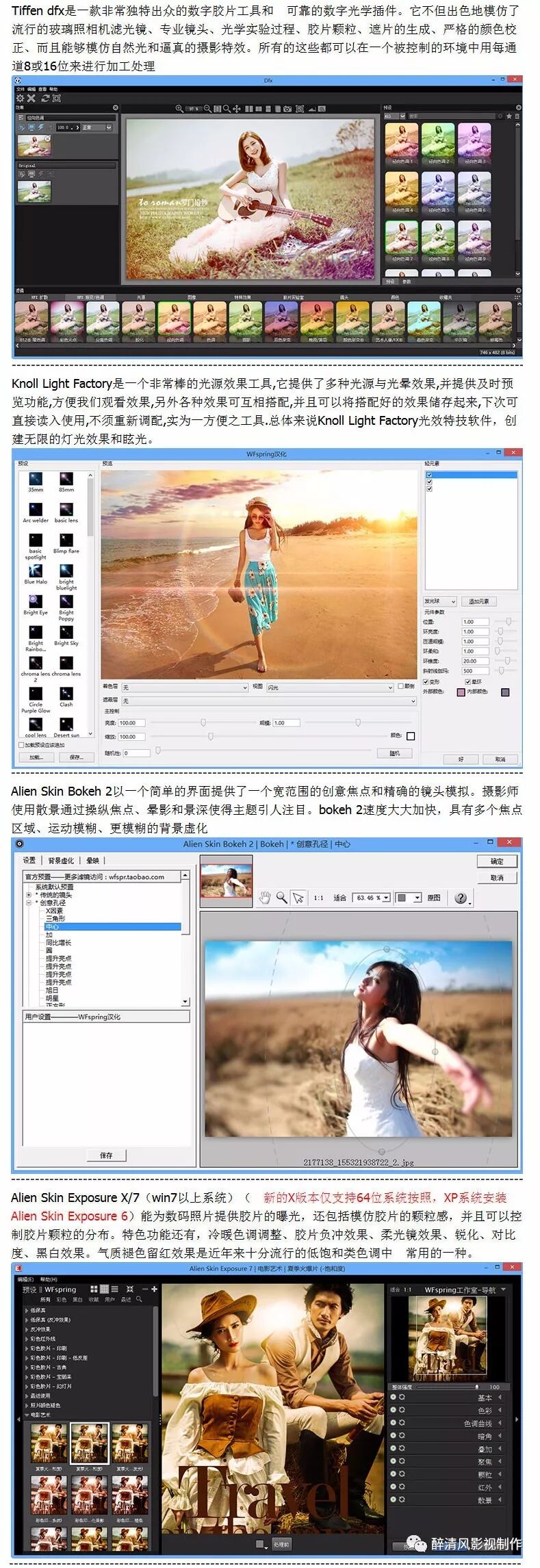Image resolution: width=540 pixels, height=1568 pixels.
Task: Open the Bokeh 晕映 tab
Action: click(x=92, y=860)
